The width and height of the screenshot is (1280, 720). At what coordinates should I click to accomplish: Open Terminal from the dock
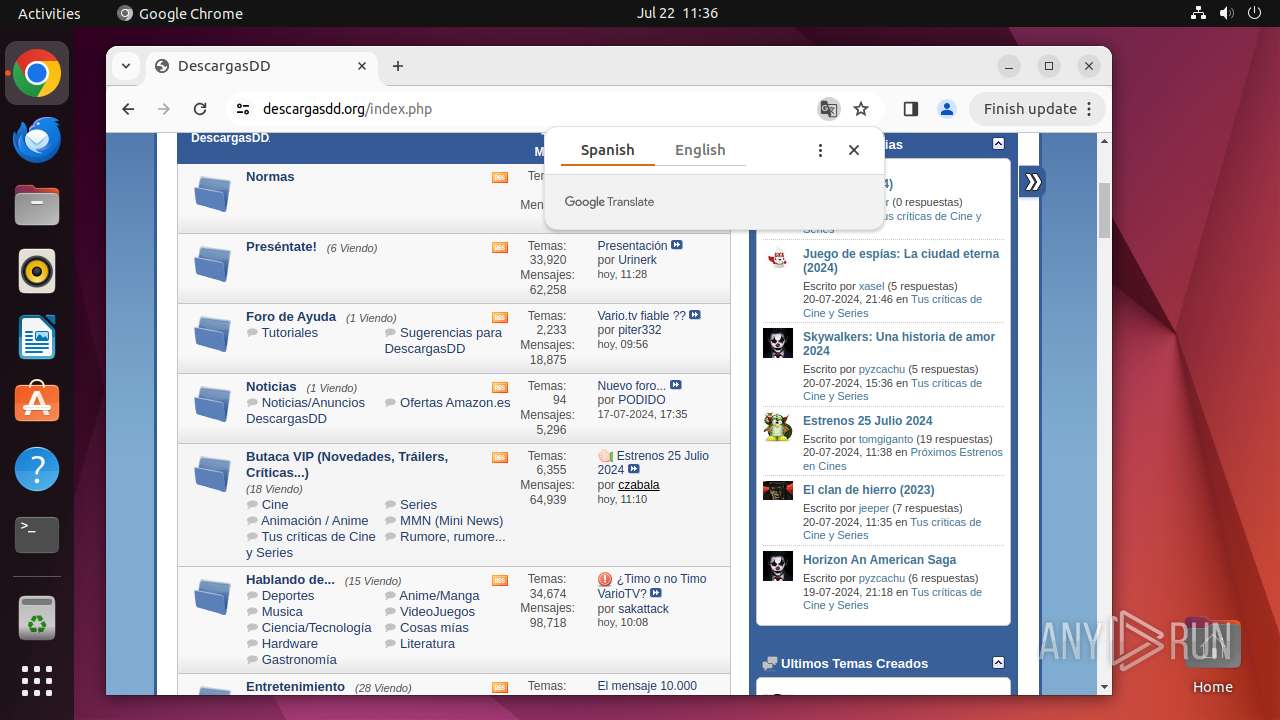(37, 535)
